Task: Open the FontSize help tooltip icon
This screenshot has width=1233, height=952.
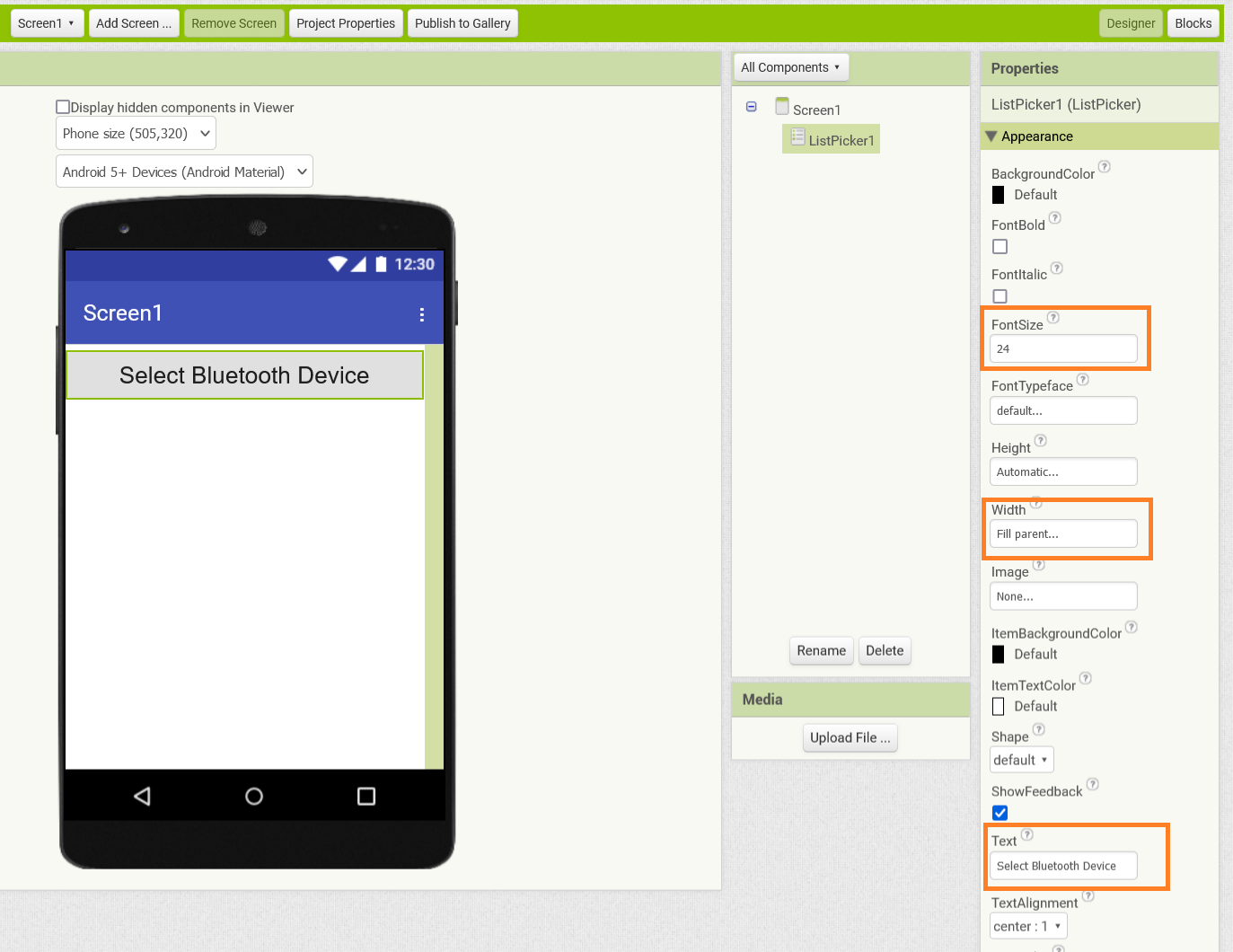Action: pyautogui.click(x=1052, y=317)
